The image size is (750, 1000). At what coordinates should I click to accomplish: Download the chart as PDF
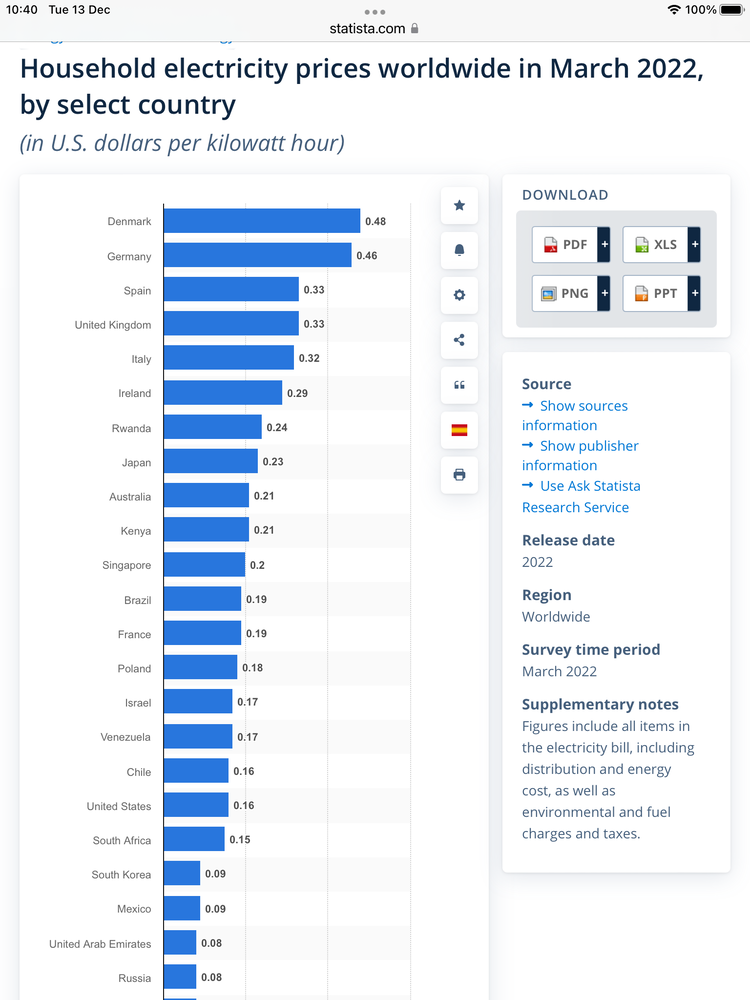[564, 244]
